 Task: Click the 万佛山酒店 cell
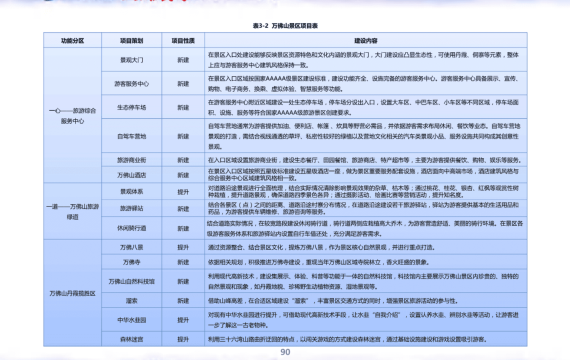[x=132, y=175]
